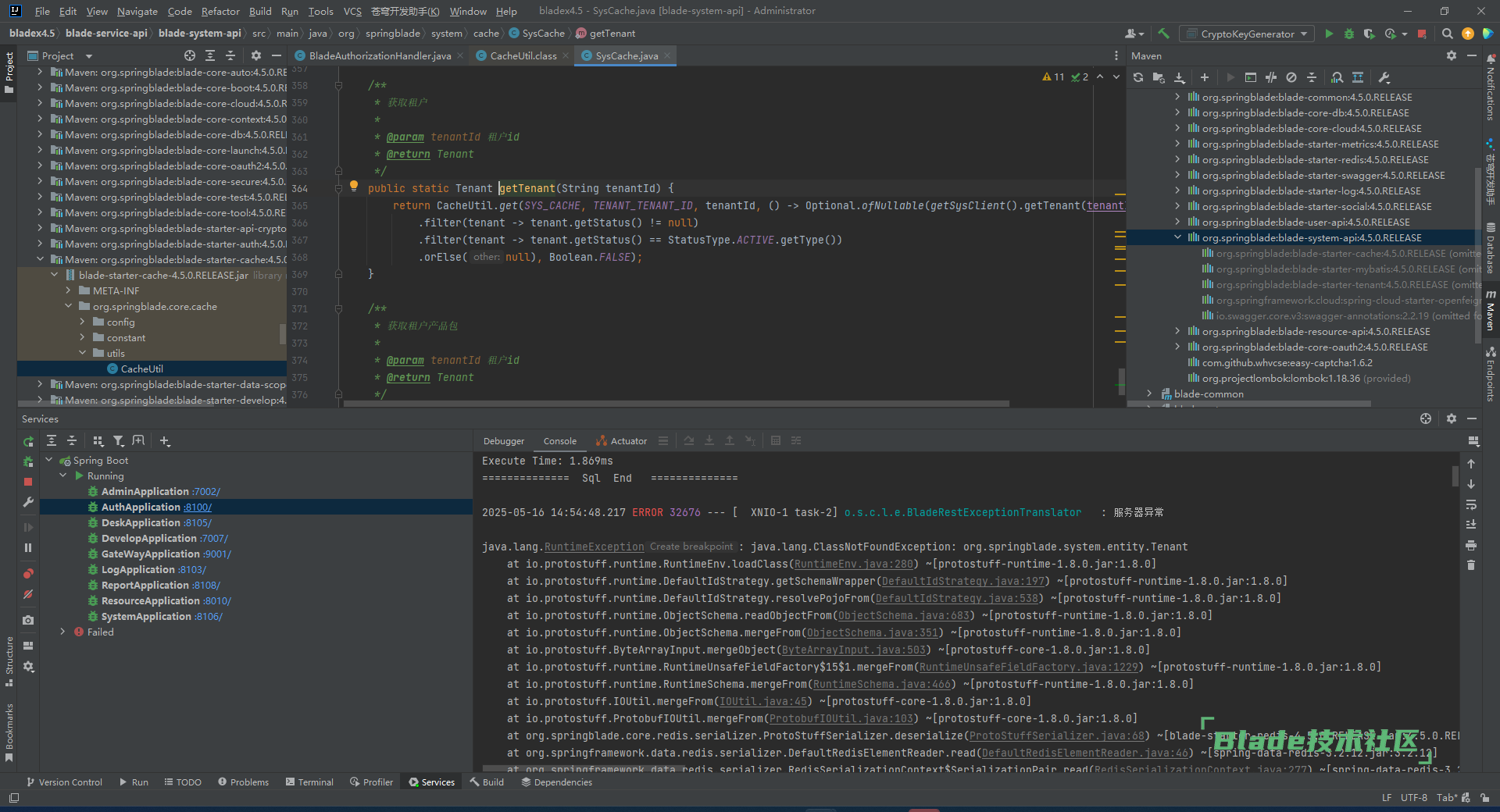Image resolution: width=1500 pixels, height=812 pixels.
Task: Click the warnings count indicator 11
Action: [x=1054, y=77]
